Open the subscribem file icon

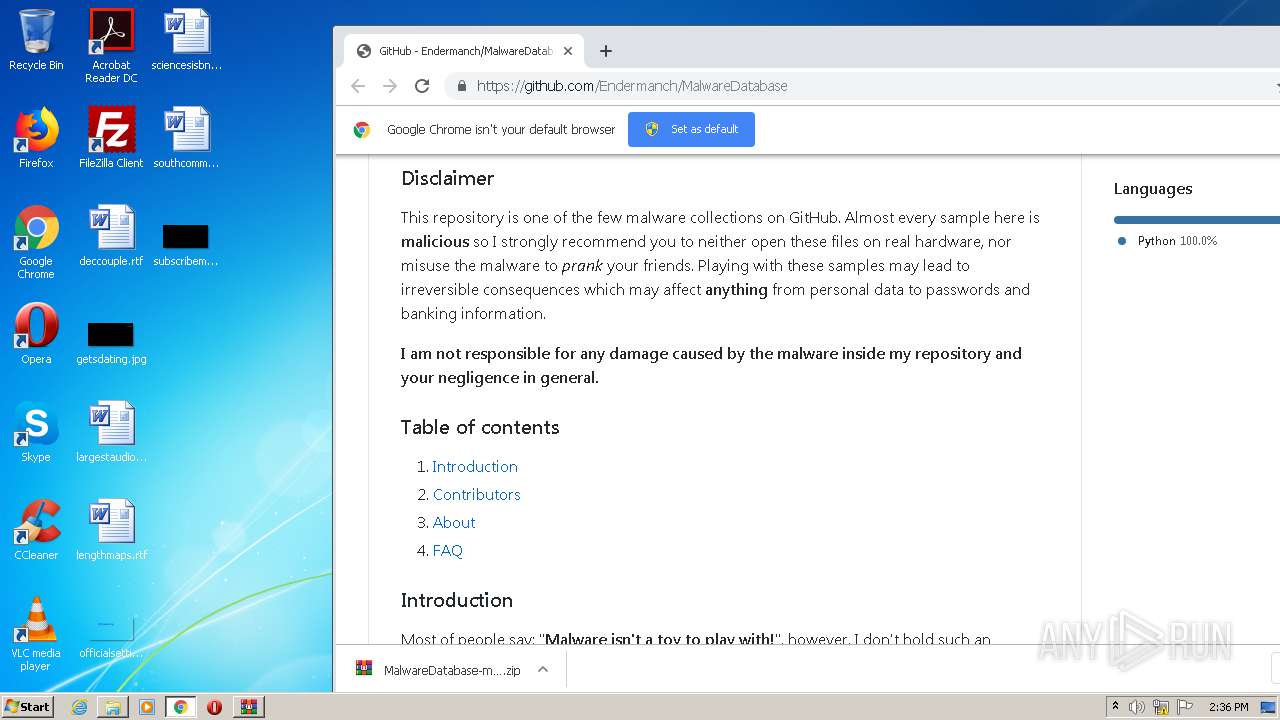coord(186,245)
